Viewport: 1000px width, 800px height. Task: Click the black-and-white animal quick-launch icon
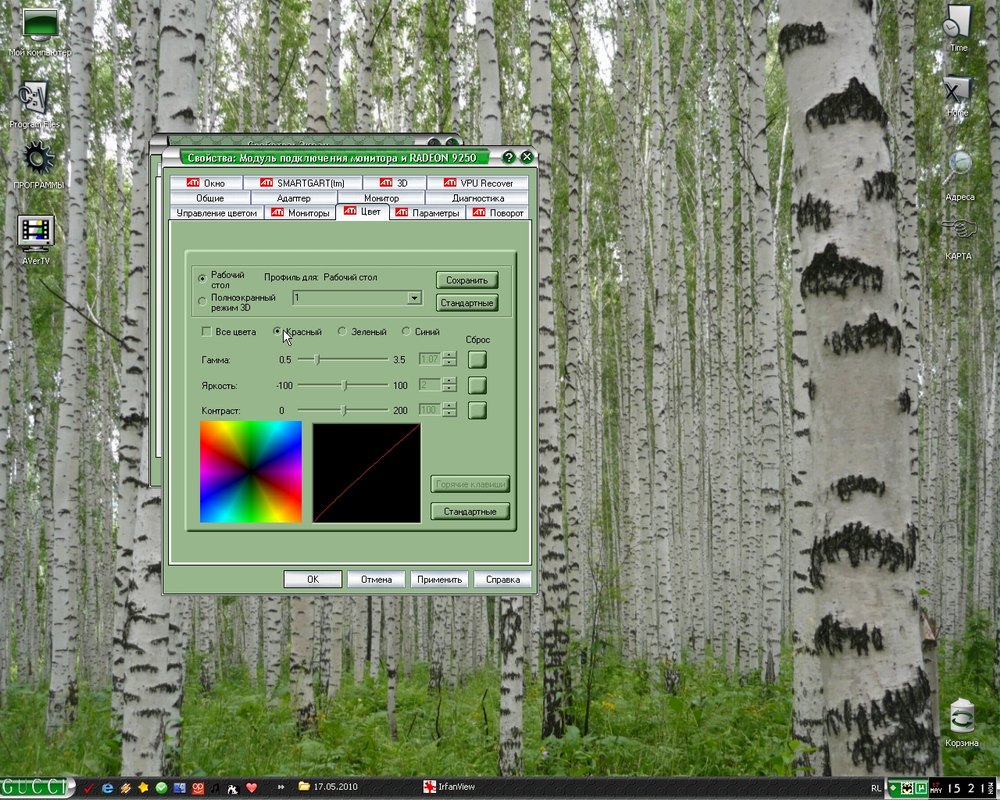(233, 788)
